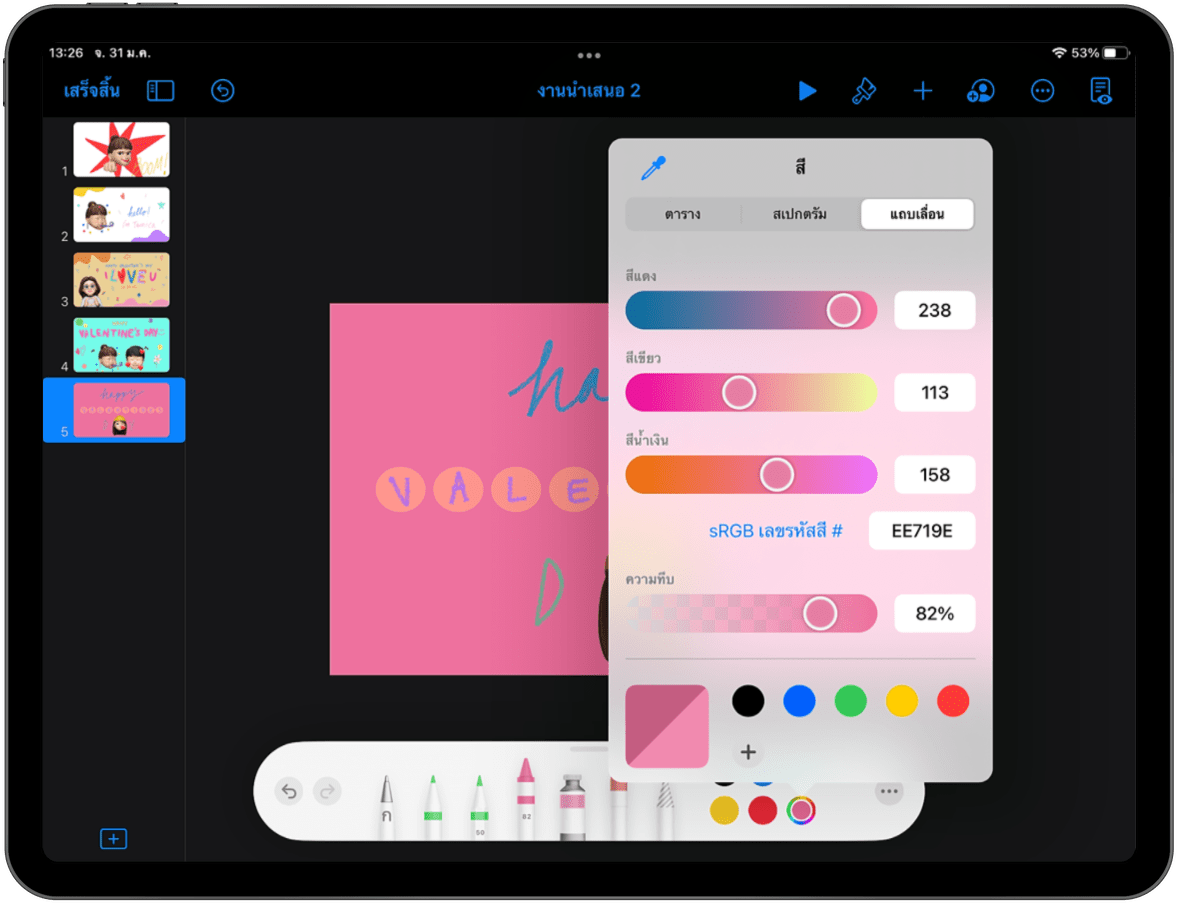The image size is (1177, 903).
Task: Select the crayon drawing tool
Action: coord(525,795)
